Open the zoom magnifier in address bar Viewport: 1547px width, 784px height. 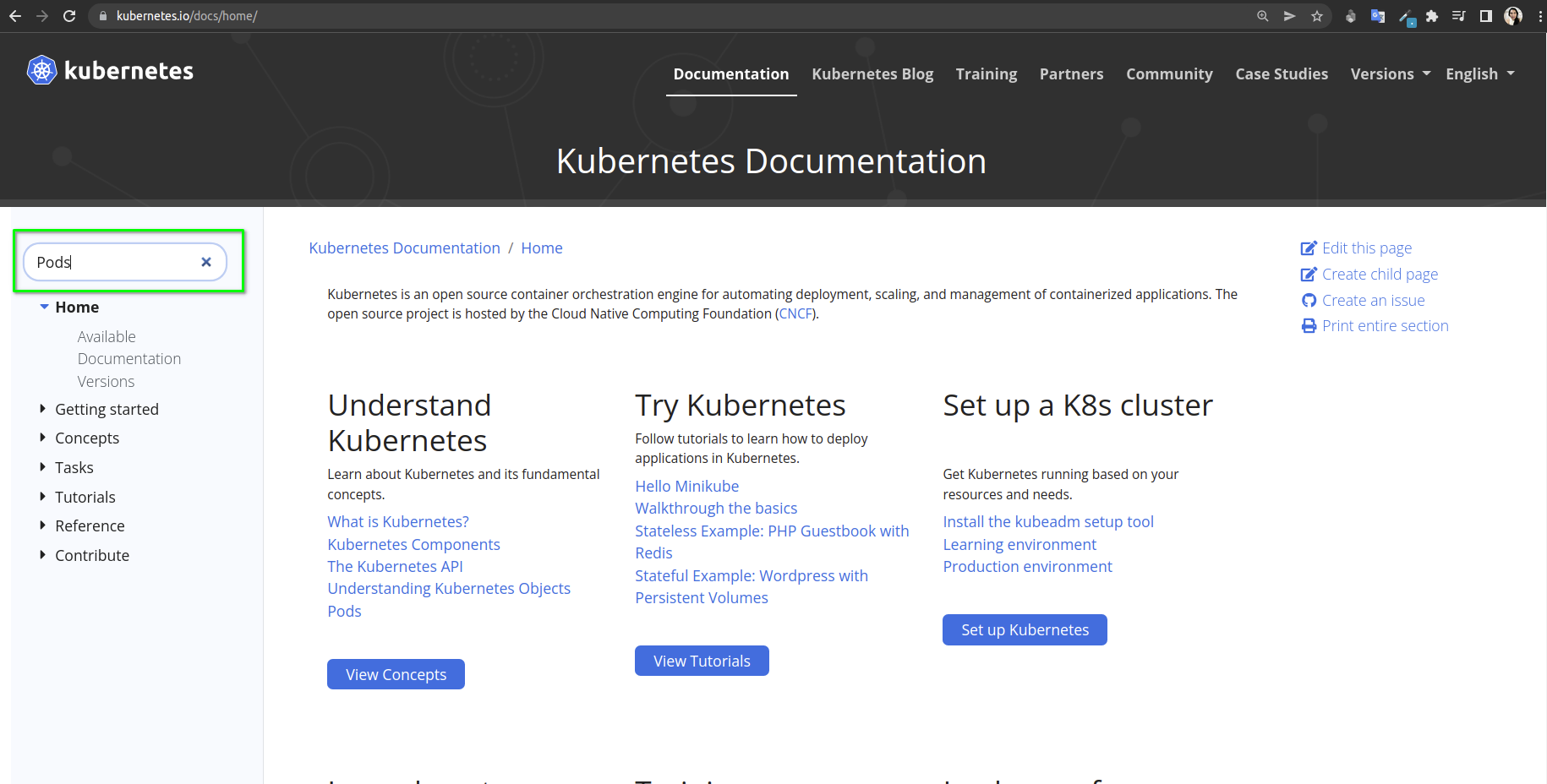1263,16
